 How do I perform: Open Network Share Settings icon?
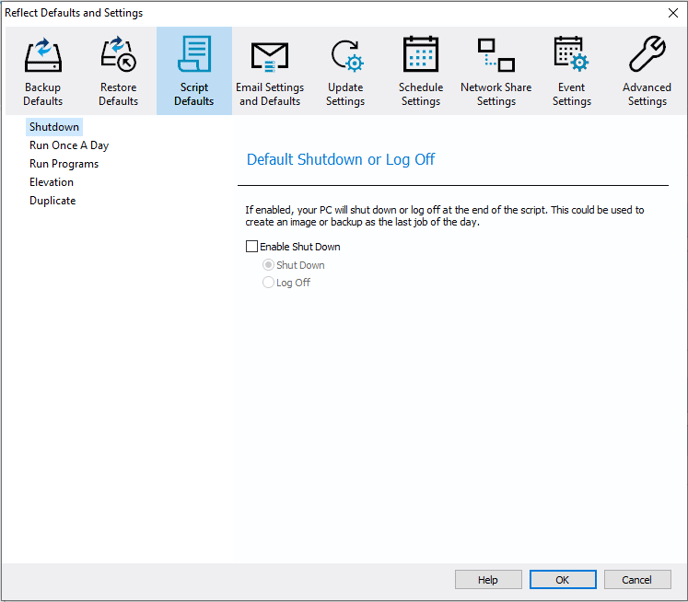(496, 56)
